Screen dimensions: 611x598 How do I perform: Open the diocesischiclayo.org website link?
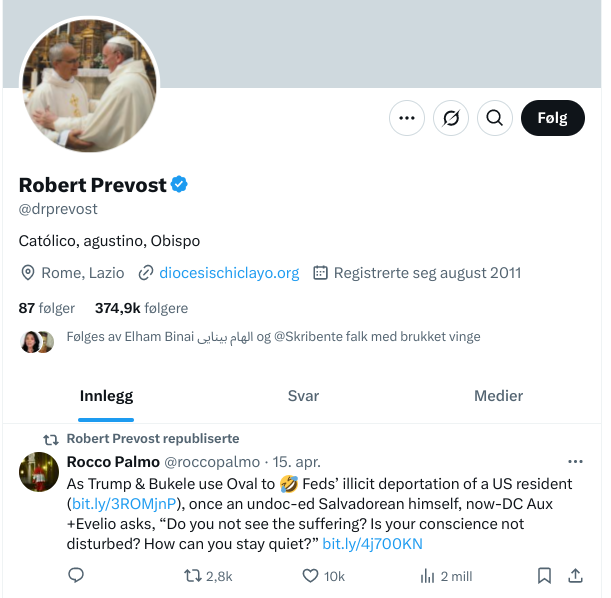[x=229, y=272]
